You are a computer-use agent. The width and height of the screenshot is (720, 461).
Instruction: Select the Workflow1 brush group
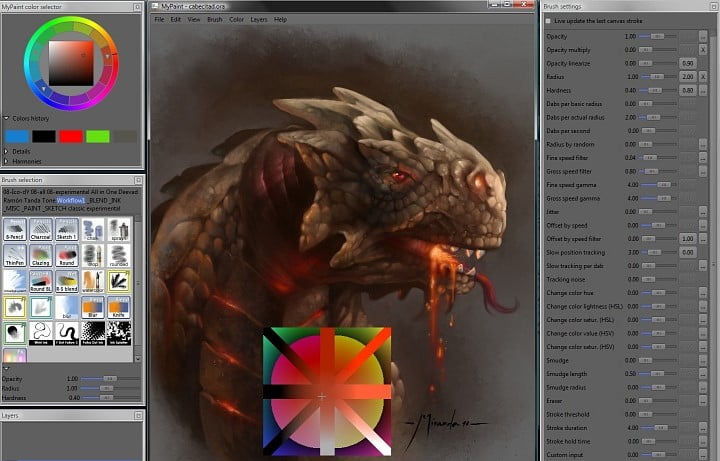(x=71, y=200)
